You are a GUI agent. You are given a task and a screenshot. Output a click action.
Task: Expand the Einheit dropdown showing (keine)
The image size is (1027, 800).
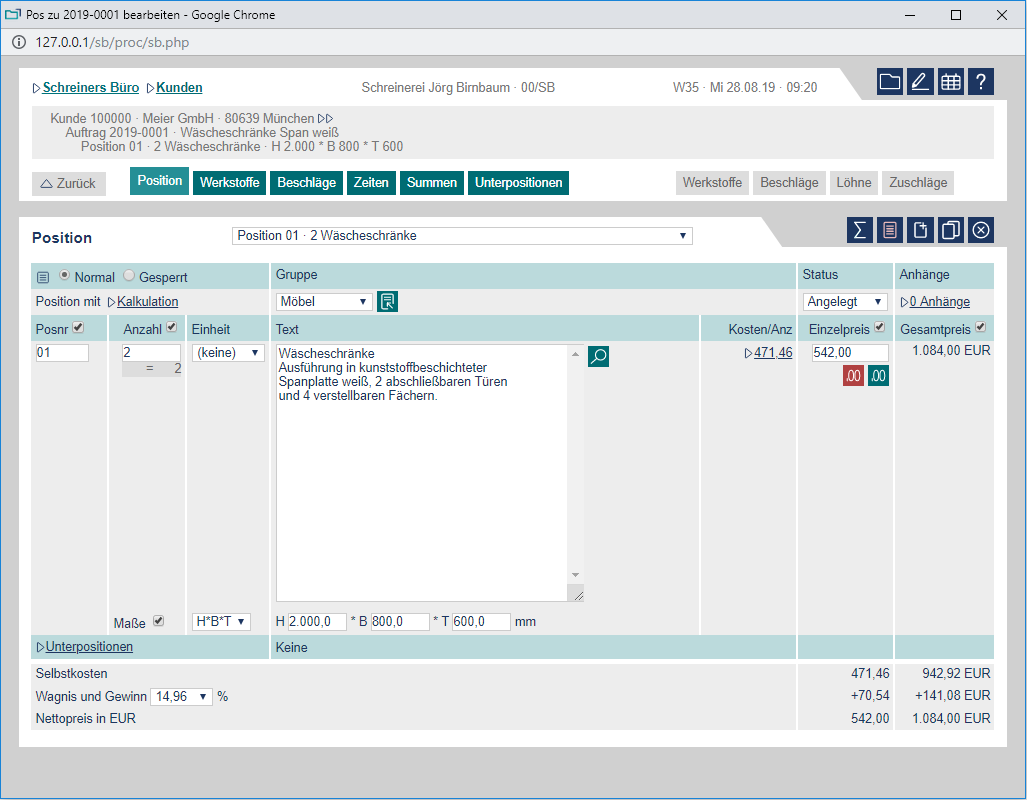(228, 353)
